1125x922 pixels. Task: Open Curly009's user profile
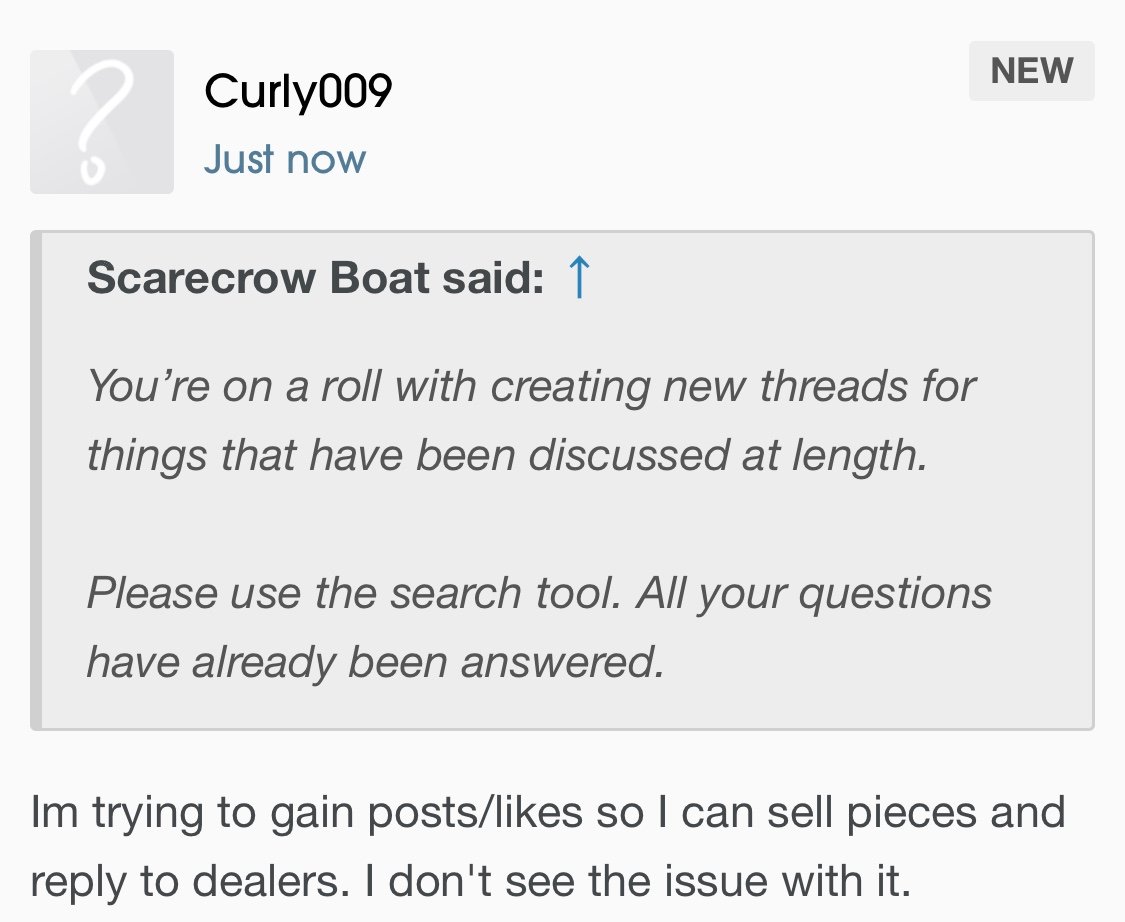[x=298, y=93]
